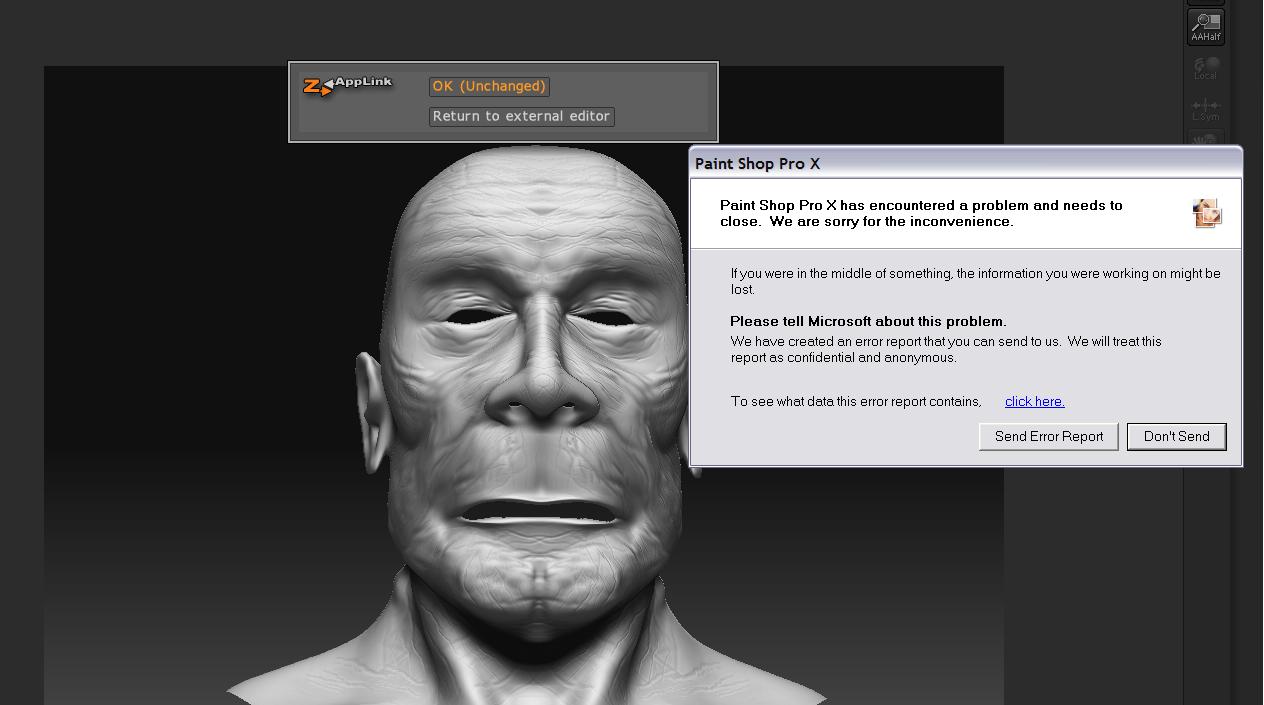Click the ZAppLink logo icon
Image resolution: width=1264 pixels, height=705 pixels.
(x=347, y=86)
